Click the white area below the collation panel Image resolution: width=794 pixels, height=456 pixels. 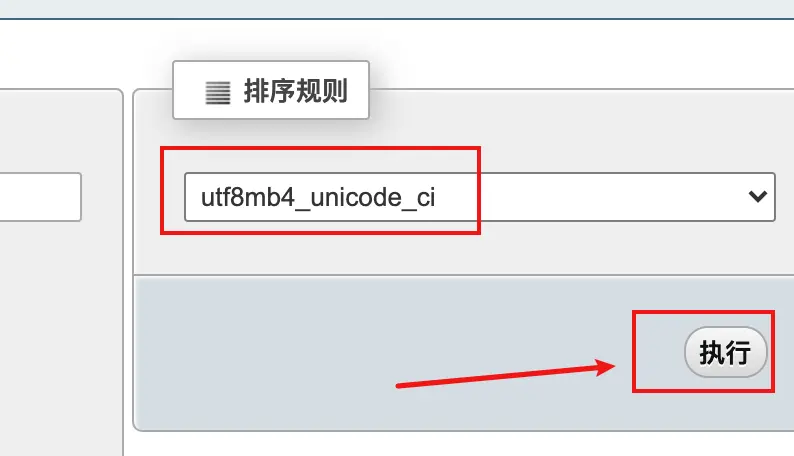456,444
